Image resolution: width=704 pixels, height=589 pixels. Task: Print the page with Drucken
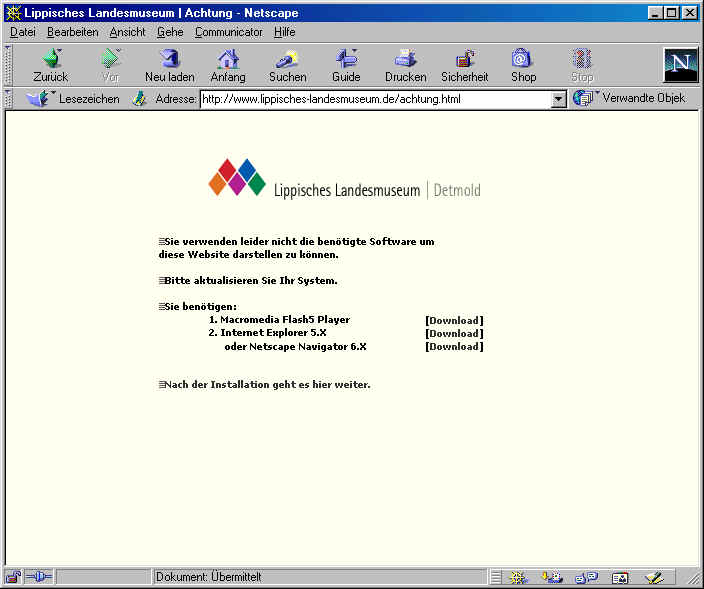pyautogui.click(x=405, y=66)
